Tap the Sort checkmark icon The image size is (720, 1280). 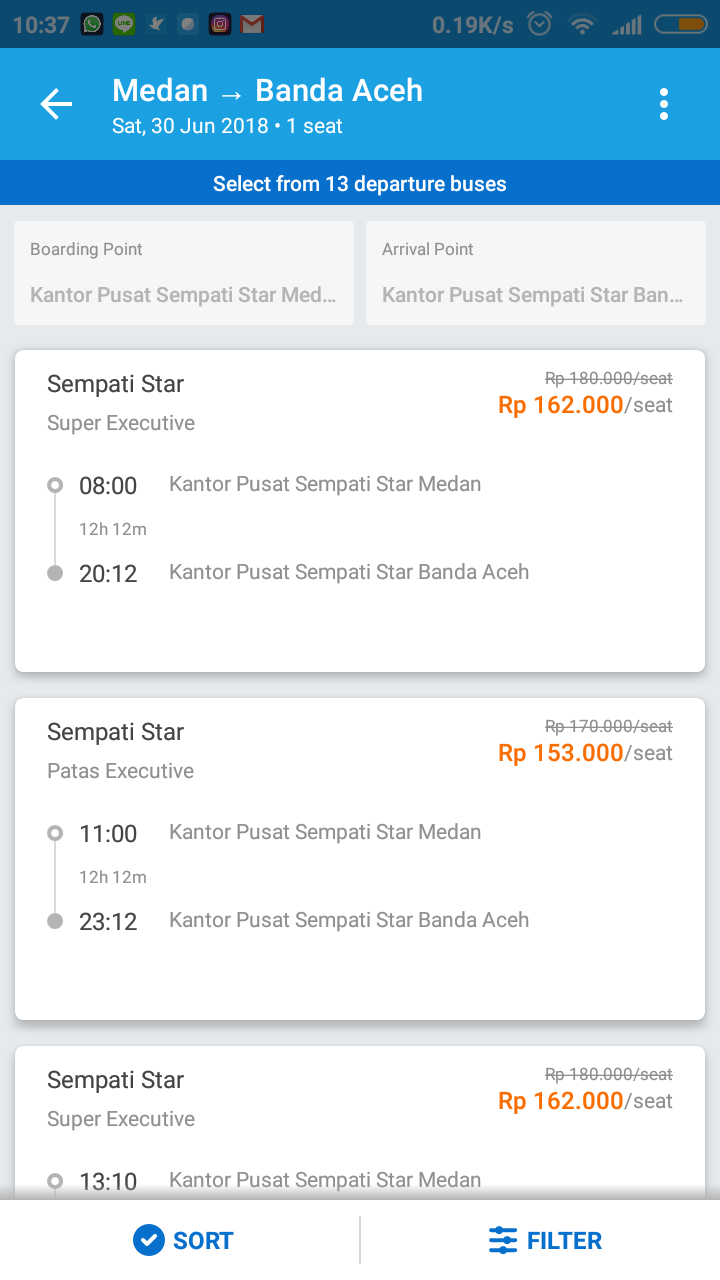tap(148, 1240)
